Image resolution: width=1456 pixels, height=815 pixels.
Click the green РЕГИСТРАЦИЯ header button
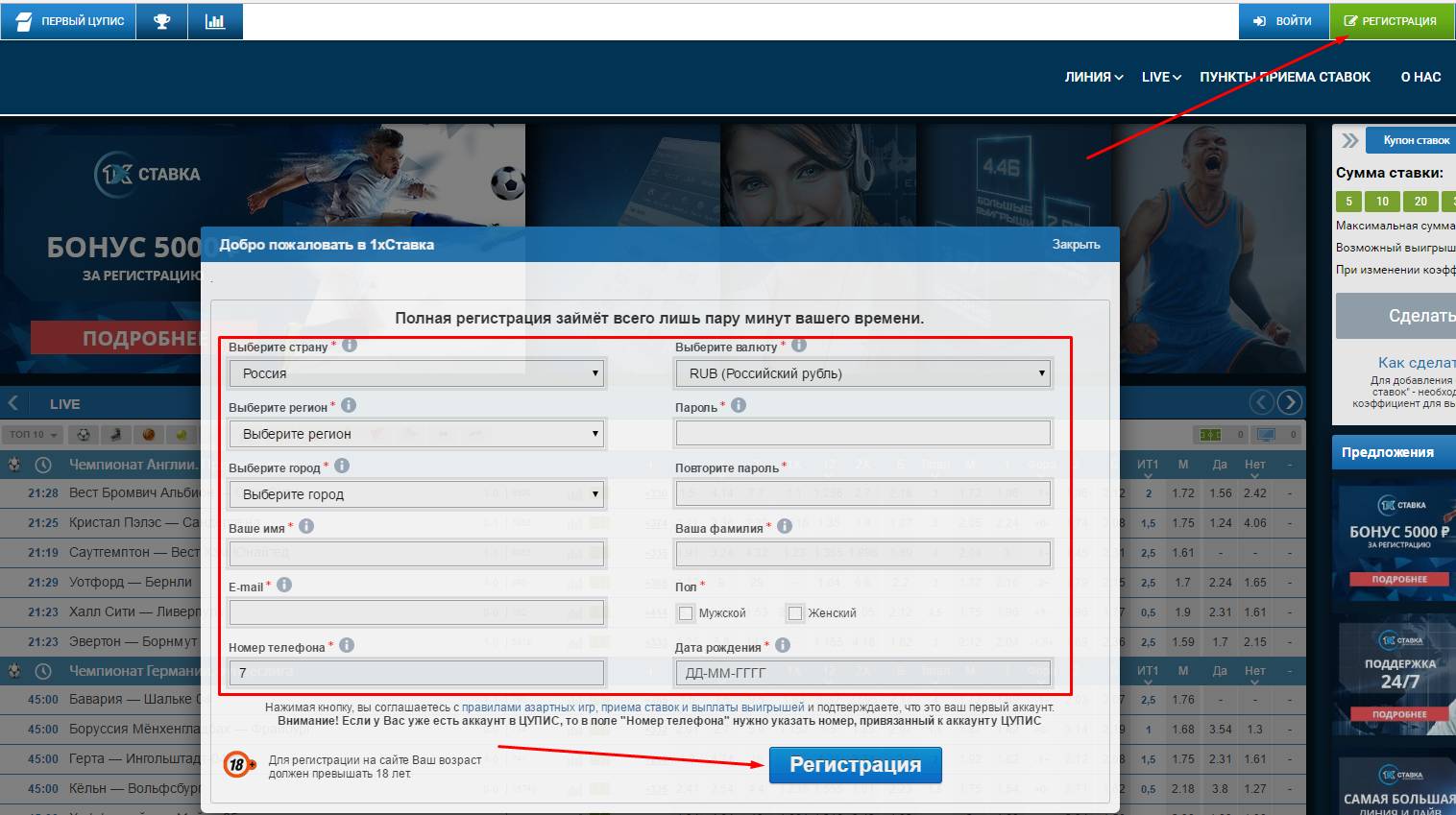point(1391,21)
